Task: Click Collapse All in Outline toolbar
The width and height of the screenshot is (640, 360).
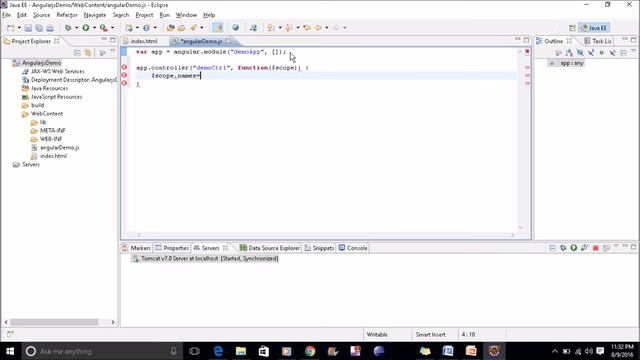Action: [623, 53]
